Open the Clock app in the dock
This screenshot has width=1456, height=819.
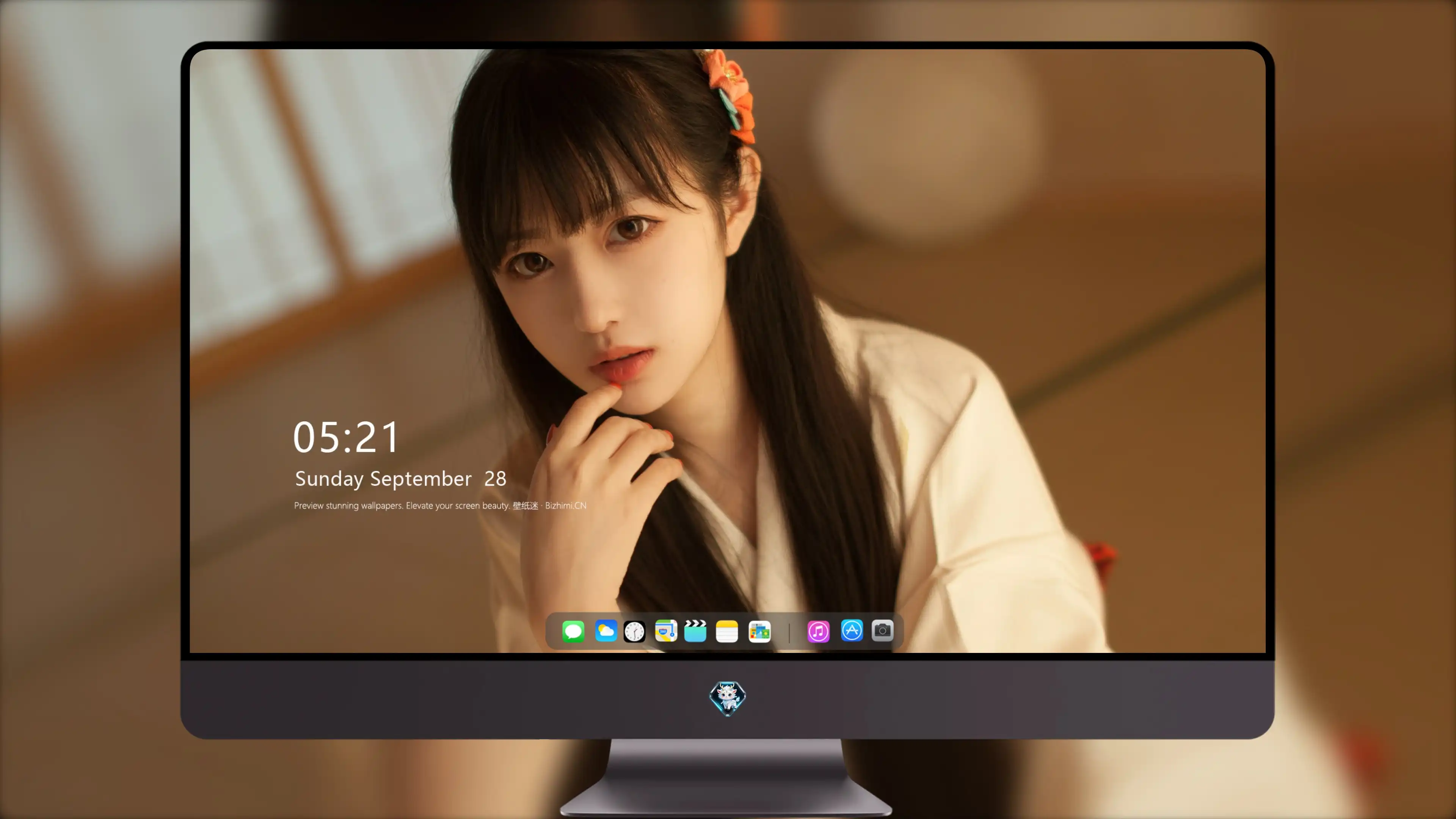tap(634, 631)
